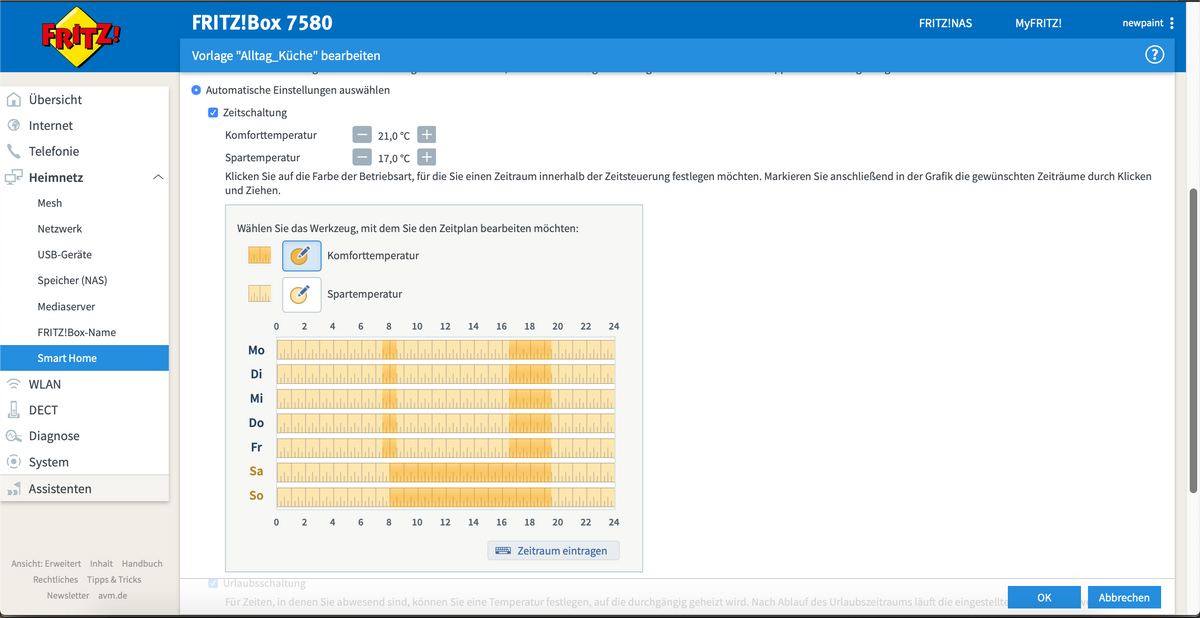
Task: Select Automatische Einstellungen auswählen radio button
Action: point(196,90)
